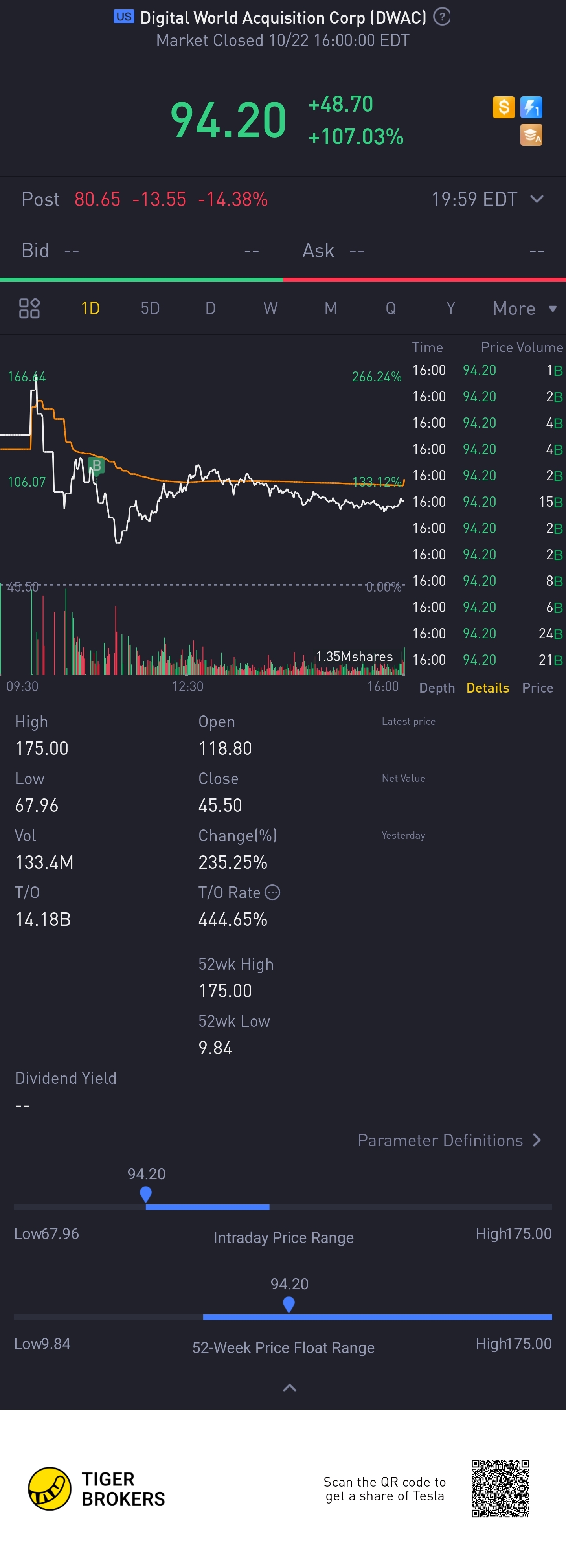Screen dimensions: 566x1568
Task: Tap the Close value 45.50
Action: tap(221, 805)
